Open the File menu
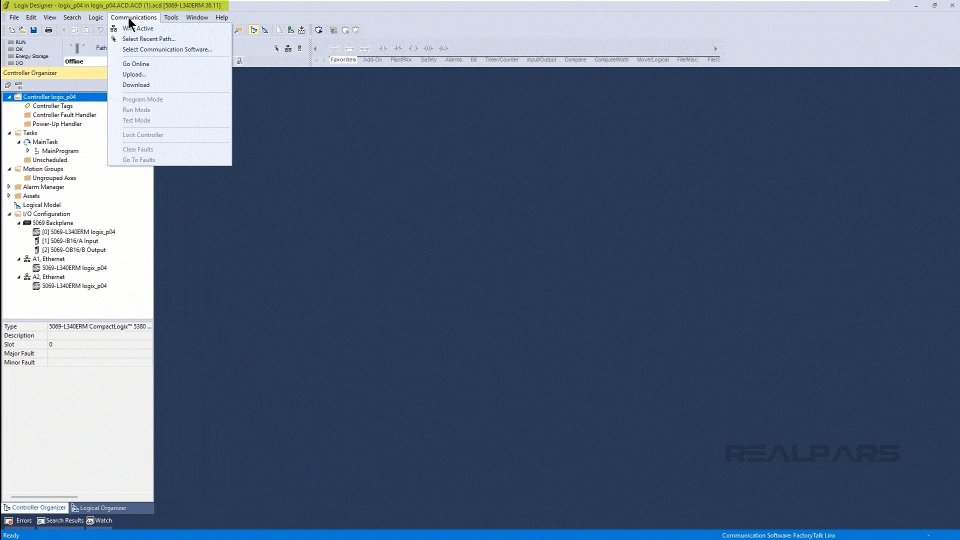 point(14,18)
